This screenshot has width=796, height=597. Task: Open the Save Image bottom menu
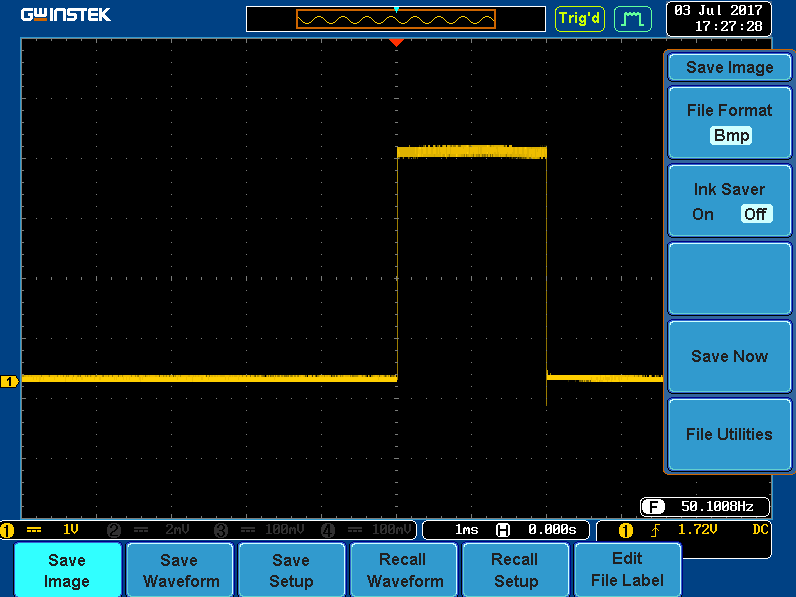(68, 570)
